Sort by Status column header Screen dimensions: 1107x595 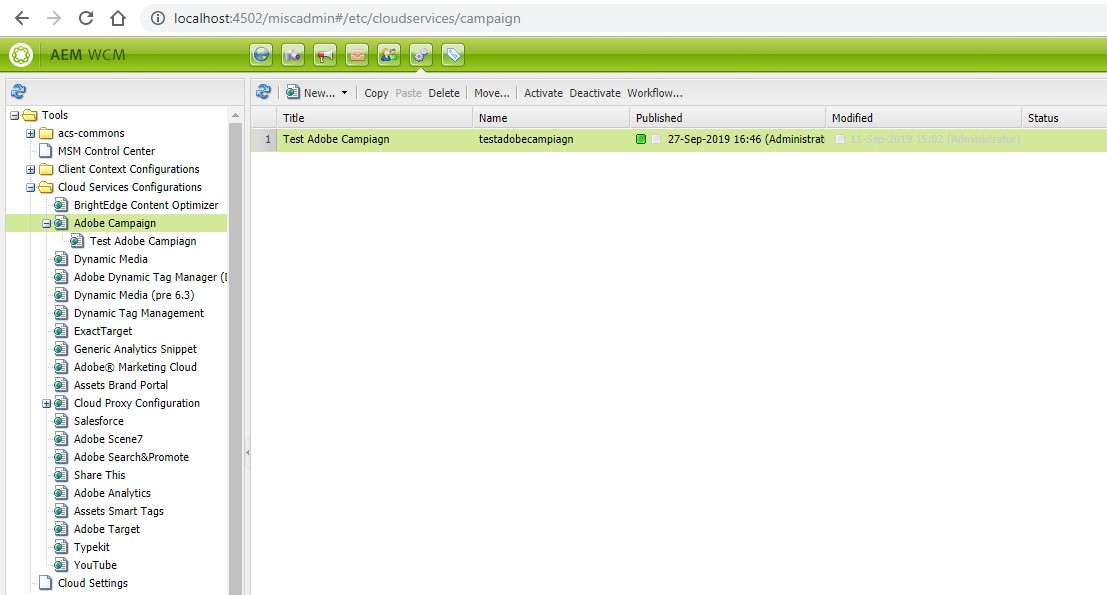click(1064, 118)
